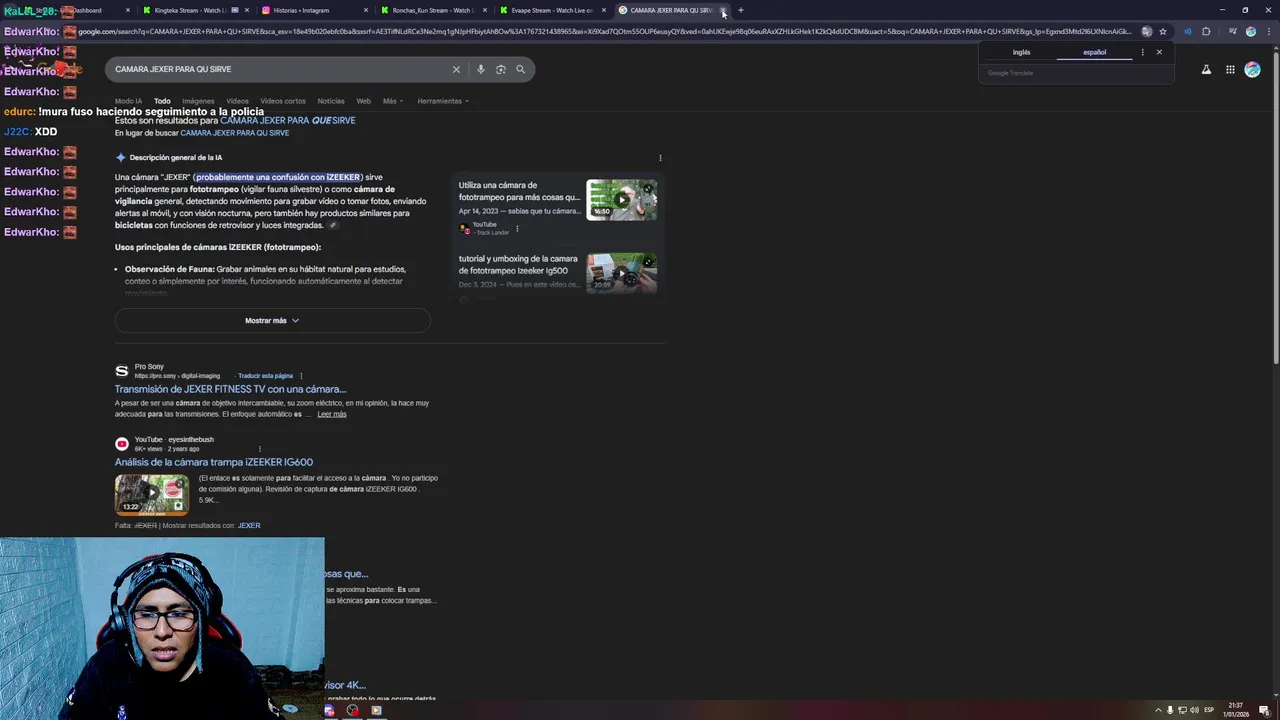Viewport: 1280px width, 720px height.
Task: Click the magnifier search submit icon
Action: pos(520,69)
